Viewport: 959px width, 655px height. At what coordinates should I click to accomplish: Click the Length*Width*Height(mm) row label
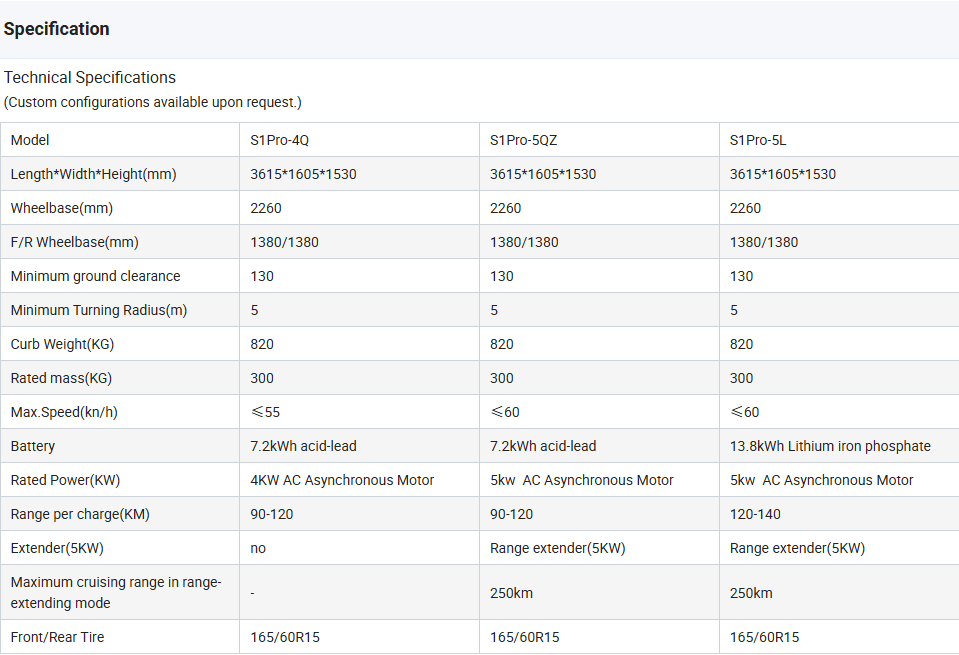(x=93, y=174)
